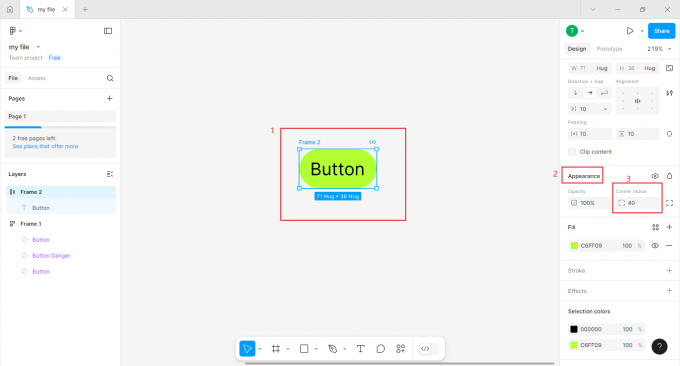Open the blend mode droplet icon
Viewport: 680px width, 366px height.
point(669,176)
